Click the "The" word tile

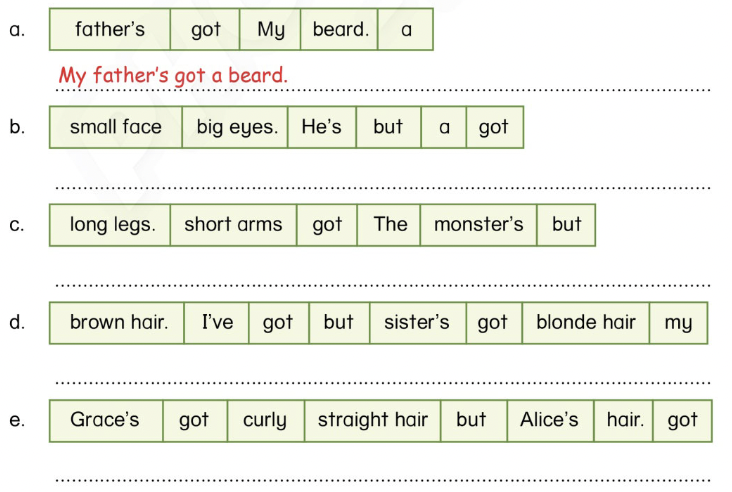click(390, 225)
